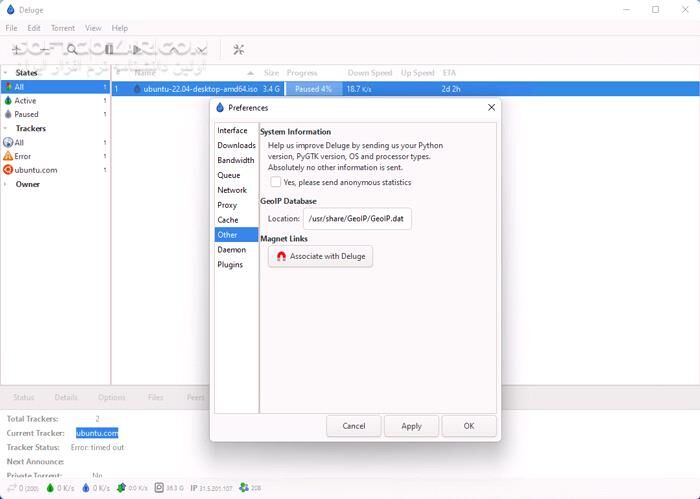The image size is (700, 499).
Task: Click the magnet icon on Associate with Deluge
Action: (281, 257)
